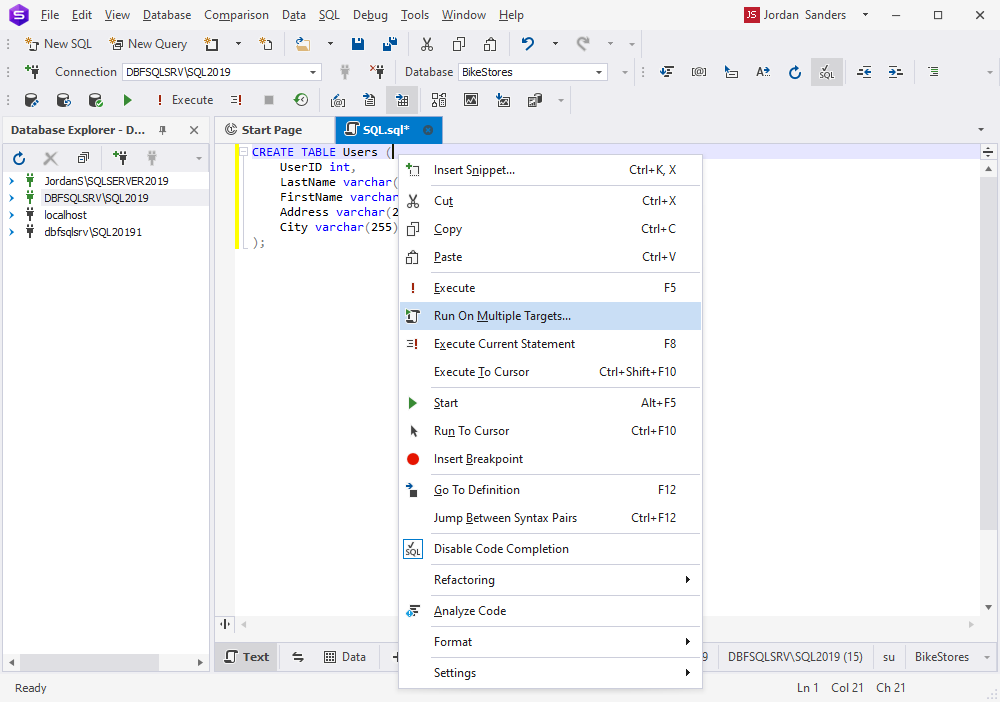
Task: Choose Analyze Code from context menu
Action: click(550, 611)
